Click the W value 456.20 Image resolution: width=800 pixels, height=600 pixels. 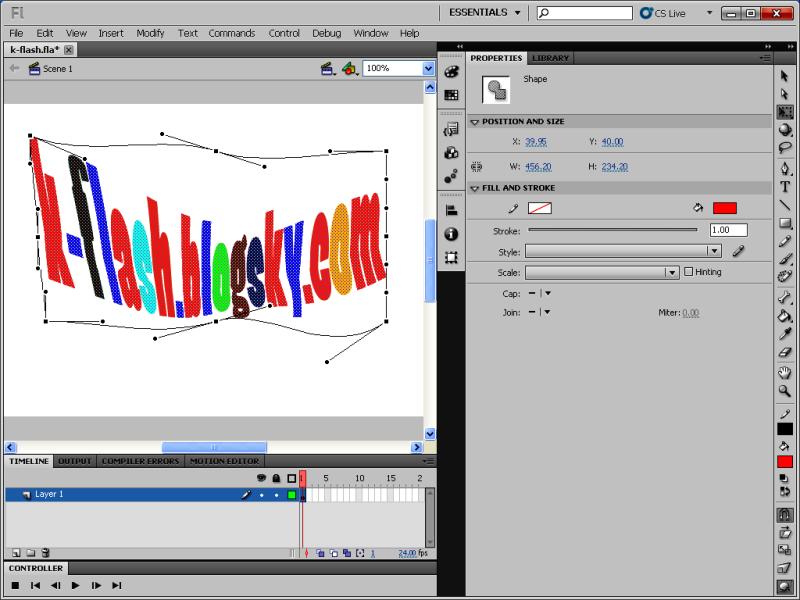pyautogui.click(x=538, y=166)
